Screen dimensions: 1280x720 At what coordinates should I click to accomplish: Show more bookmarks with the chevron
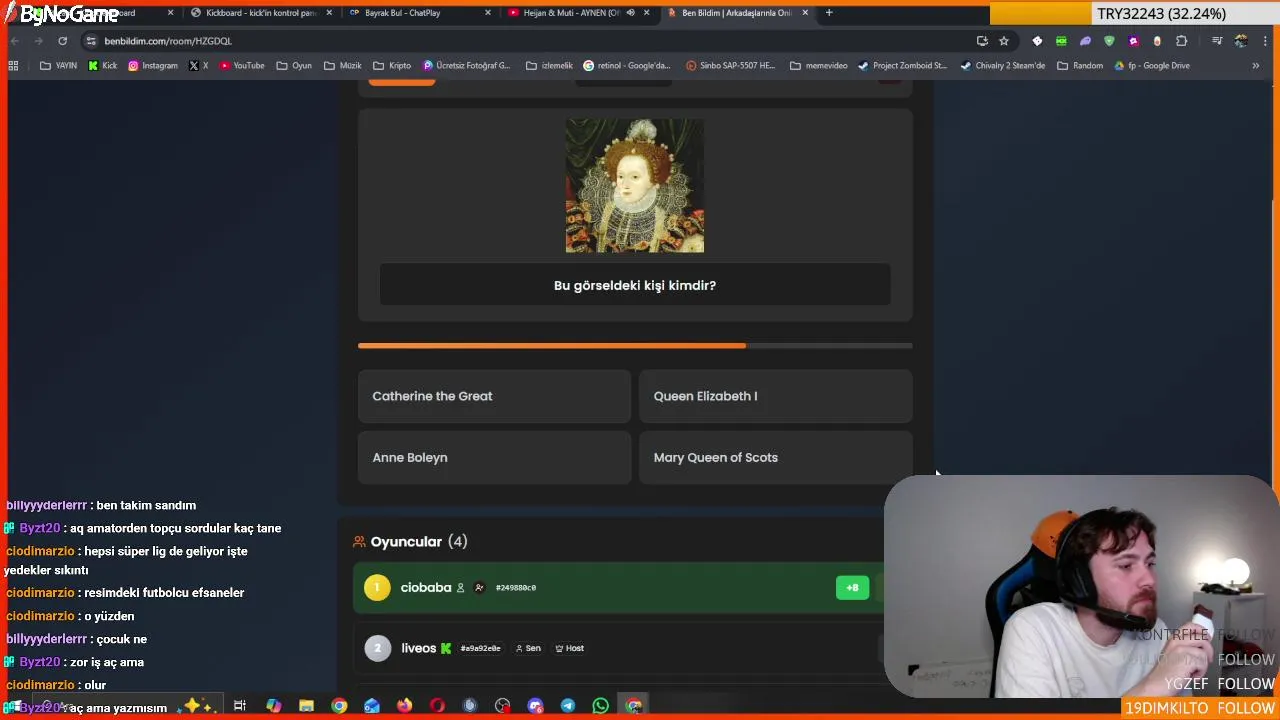1255,66
